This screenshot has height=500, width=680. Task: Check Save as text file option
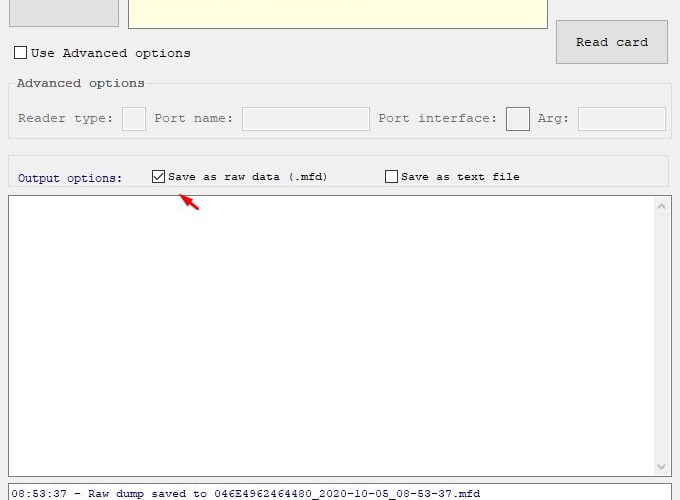pyautogui.click(x=391, y=176)
